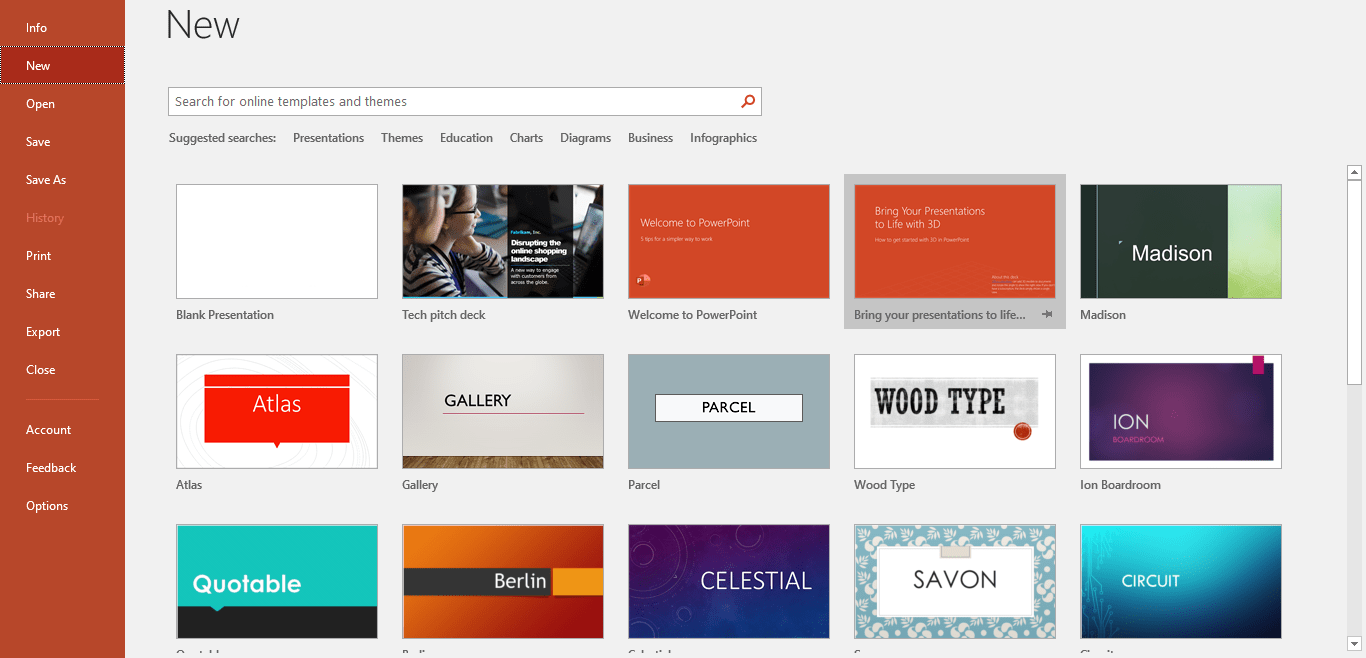
Task: Click the "Parcel" caption below thumbnail
Action: [x=644, y=485]
